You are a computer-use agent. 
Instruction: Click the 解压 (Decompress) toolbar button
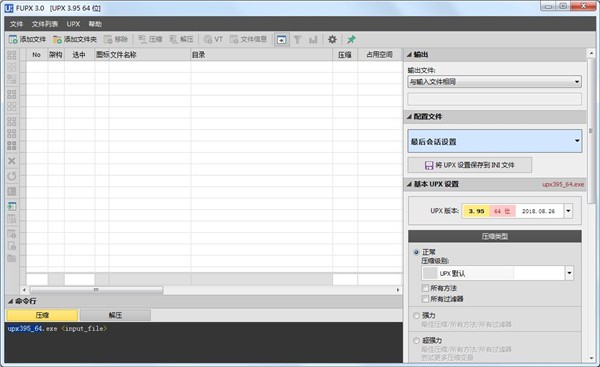(181, 39)
